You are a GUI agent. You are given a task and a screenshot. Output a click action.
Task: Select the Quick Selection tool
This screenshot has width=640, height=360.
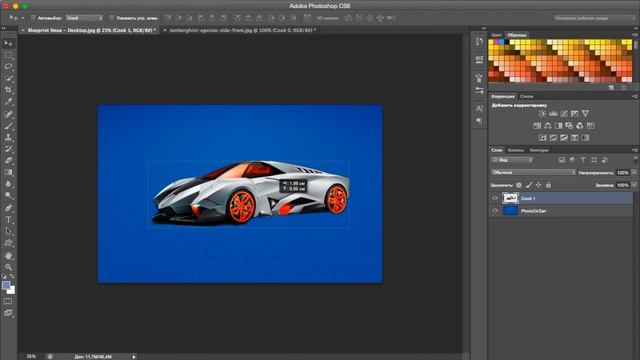(8, 78)
